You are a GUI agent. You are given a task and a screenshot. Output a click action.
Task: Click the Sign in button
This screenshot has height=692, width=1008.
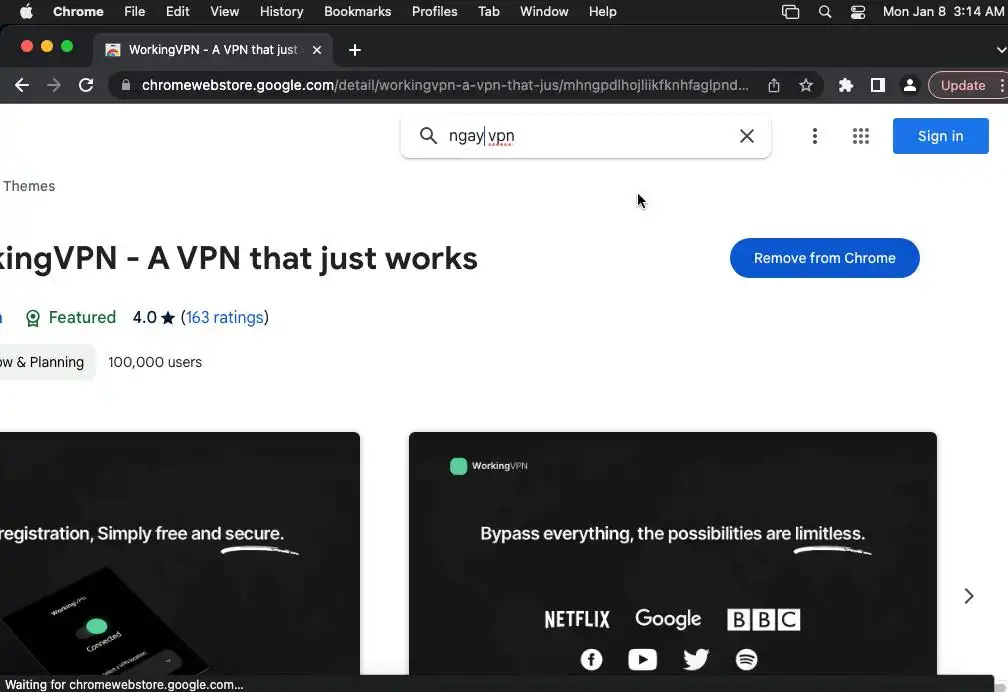(x=940, y=136)
